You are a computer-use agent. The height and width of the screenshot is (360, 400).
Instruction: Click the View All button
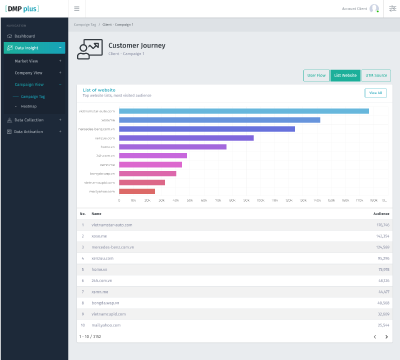pos(375,93)
